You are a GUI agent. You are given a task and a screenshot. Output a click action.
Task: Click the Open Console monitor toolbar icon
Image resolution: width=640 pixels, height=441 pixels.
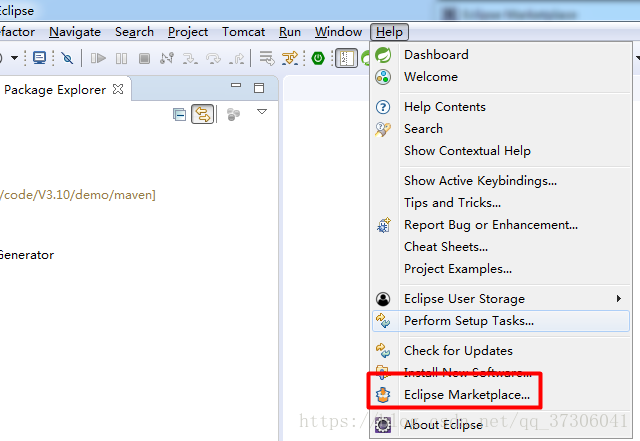39,58
